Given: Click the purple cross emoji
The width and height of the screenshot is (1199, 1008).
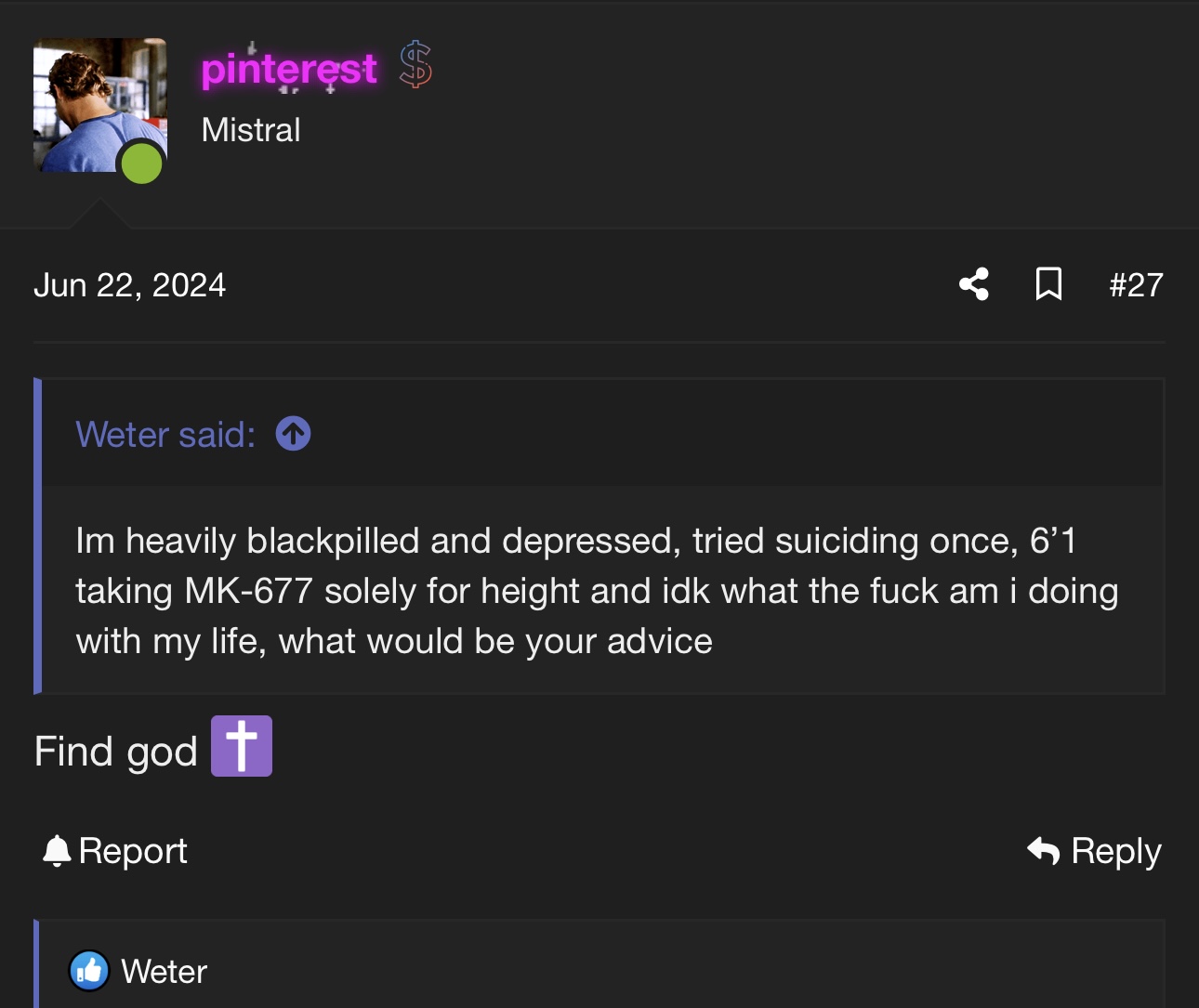Looking at the screenshot, I should (242, 746).
